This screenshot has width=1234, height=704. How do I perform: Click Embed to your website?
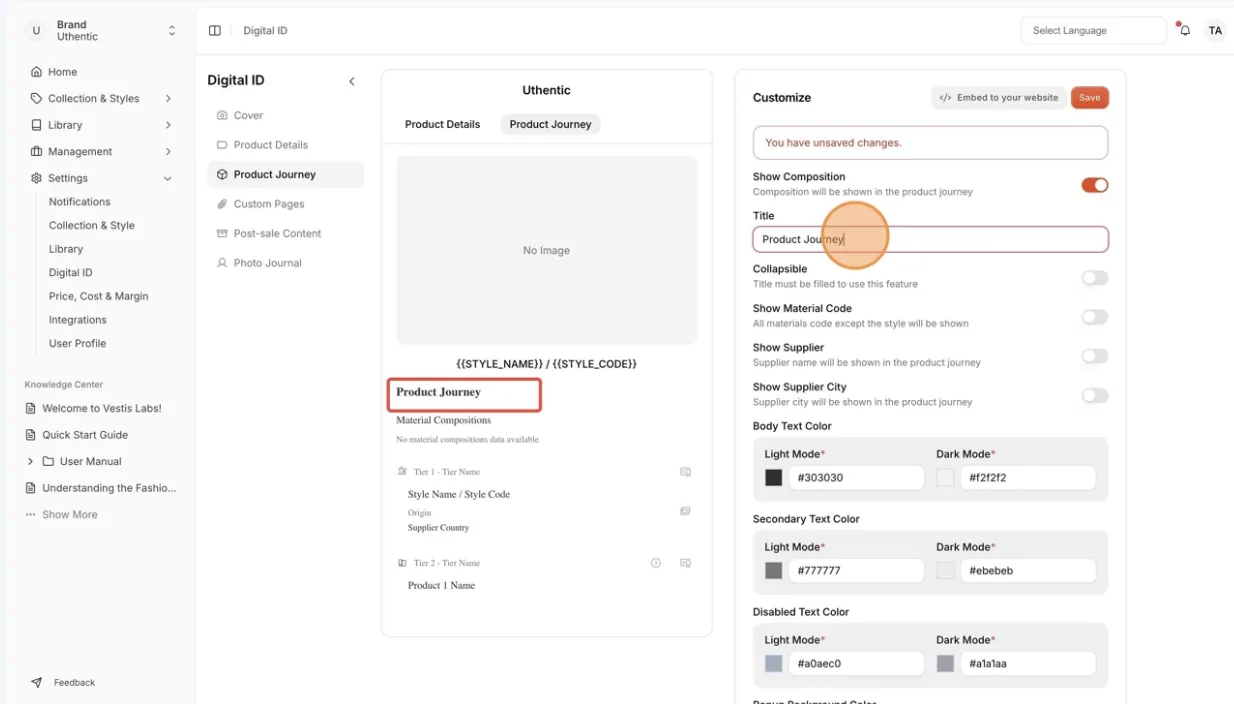998,97
